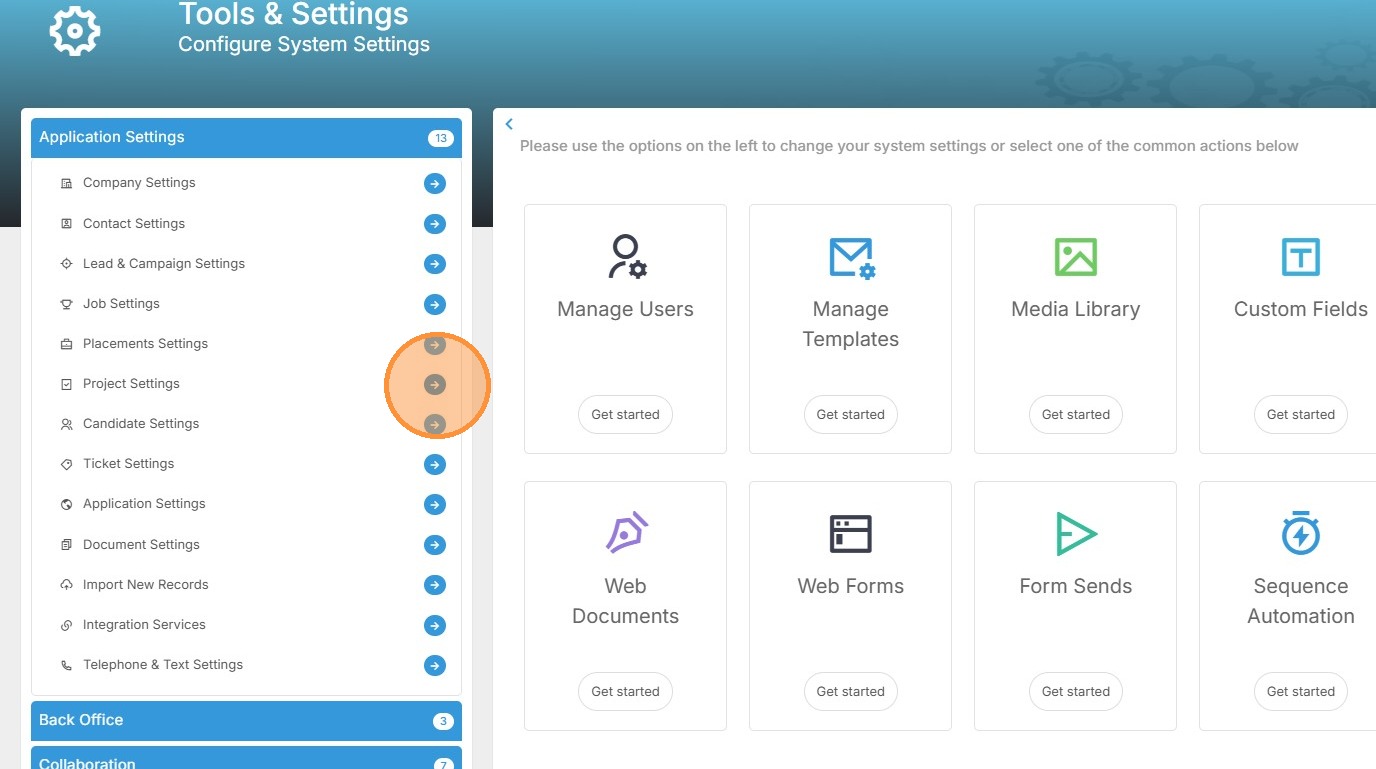Image resolution: width=1376 pixels, height=769 pixels.
Task: Click the 3 badge on Back Office
Action: tap(443, 721)
